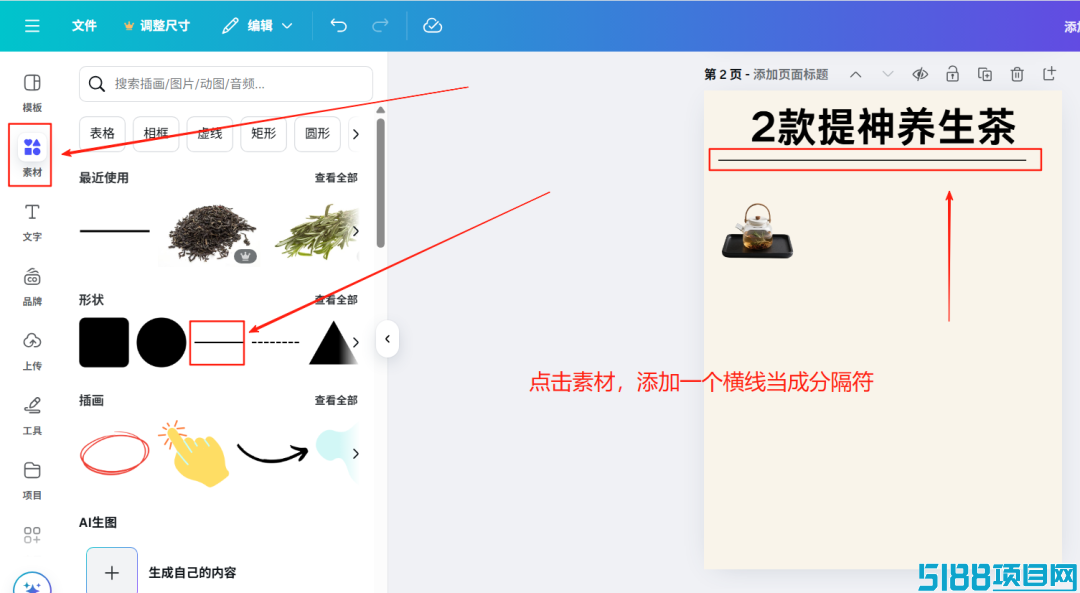The height and width of the screenshot is (593, 1080).
Task: Collapse the side panel with arrow tab
Action: point(387,339)
